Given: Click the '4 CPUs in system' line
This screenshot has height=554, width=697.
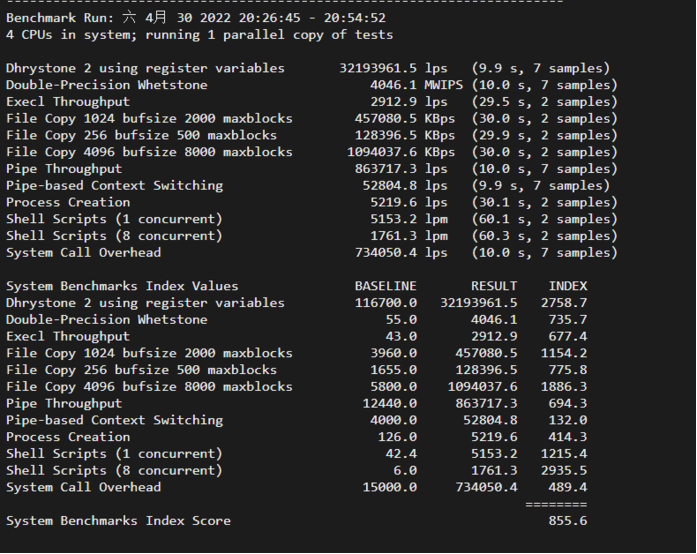Looking at the screenshot, I should (199, 35).
